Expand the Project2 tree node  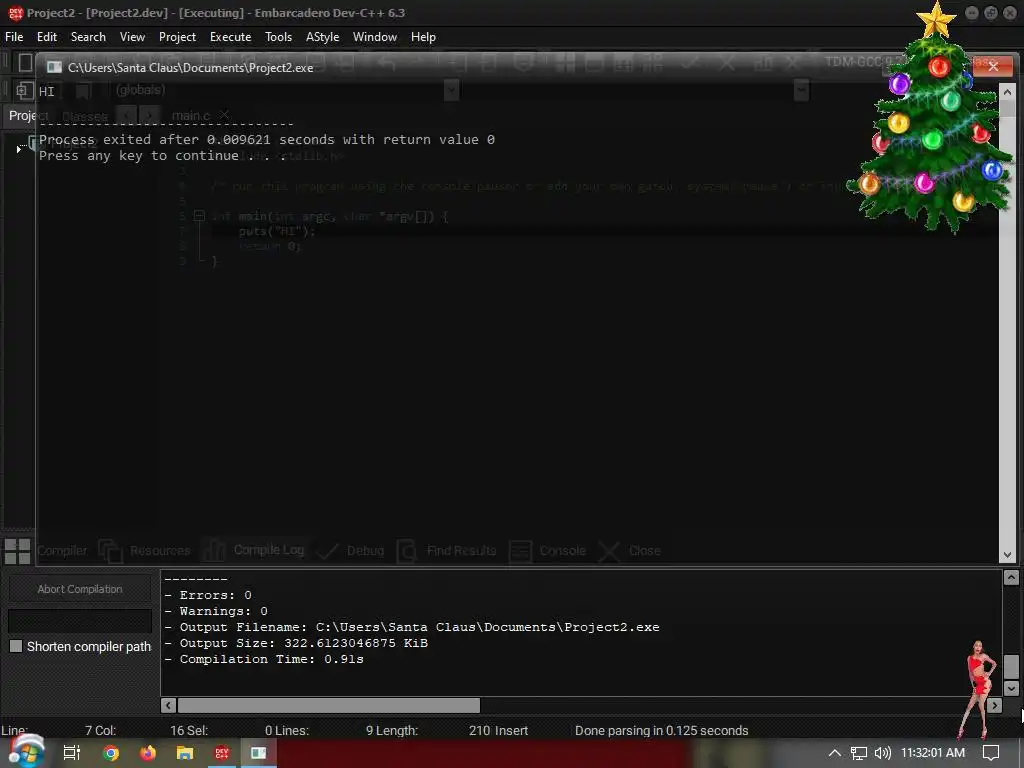click(x=18, y=150)
